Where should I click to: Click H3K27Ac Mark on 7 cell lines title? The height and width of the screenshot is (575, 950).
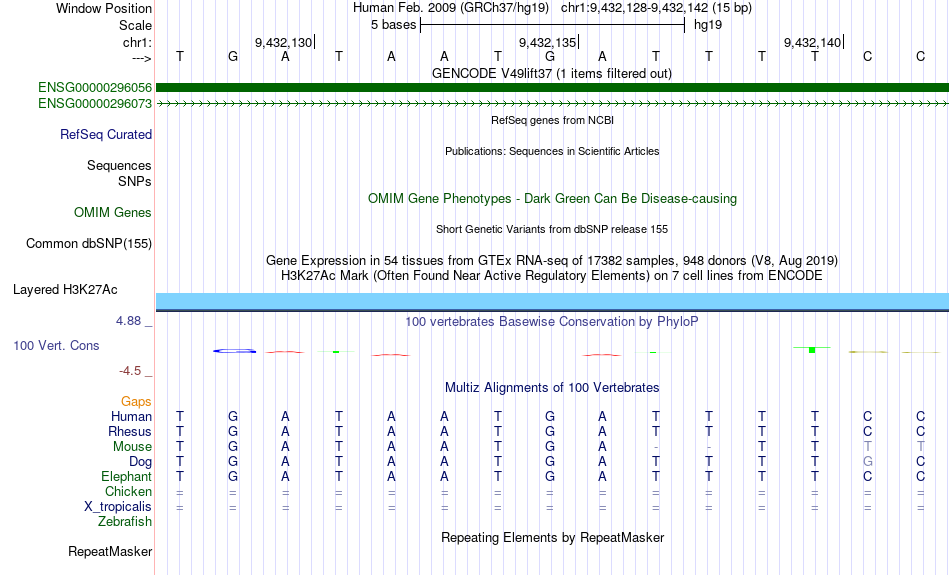click(x=552, y=276)
